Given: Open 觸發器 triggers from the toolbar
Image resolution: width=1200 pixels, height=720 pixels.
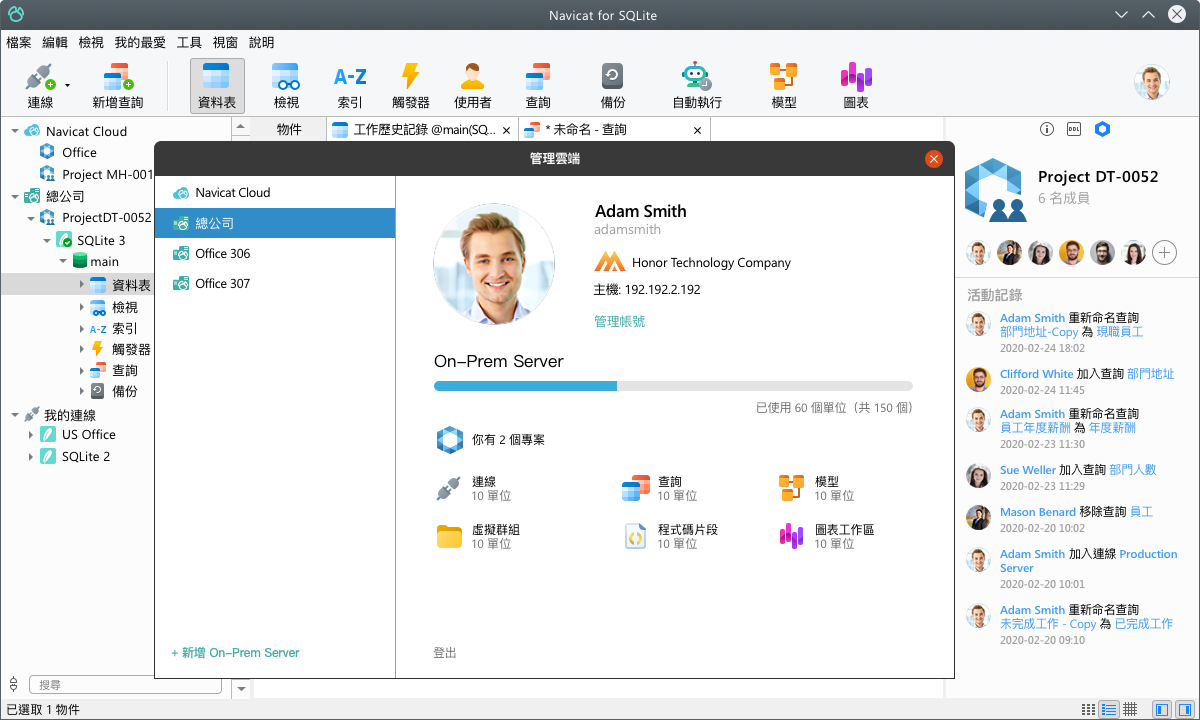Looking at the screenshot, I should click(410, 85).
